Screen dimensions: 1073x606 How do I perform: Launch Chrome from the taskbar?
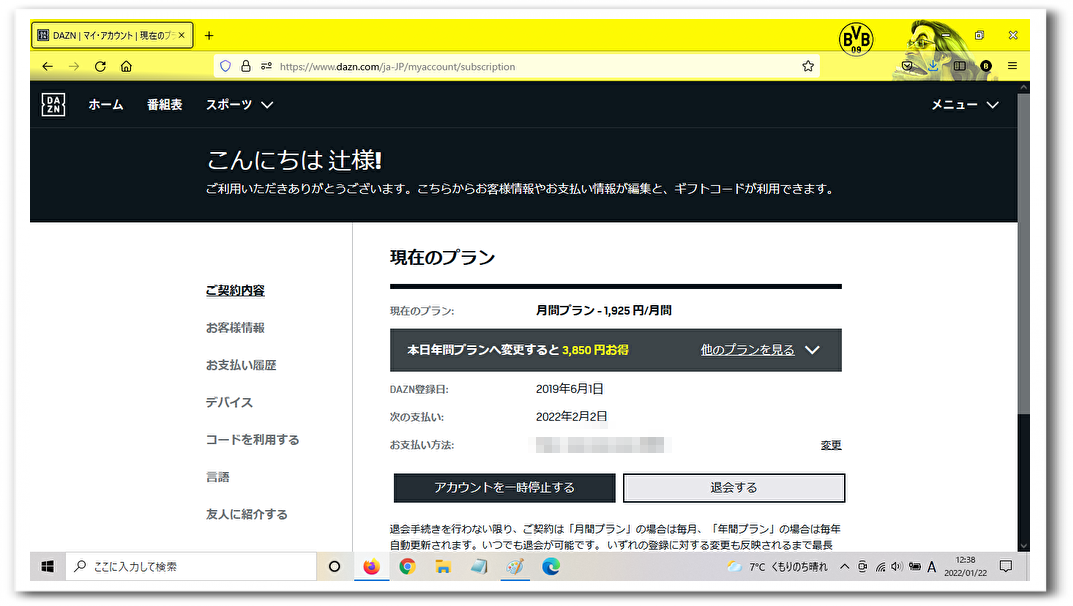click(x=407, y=567)
